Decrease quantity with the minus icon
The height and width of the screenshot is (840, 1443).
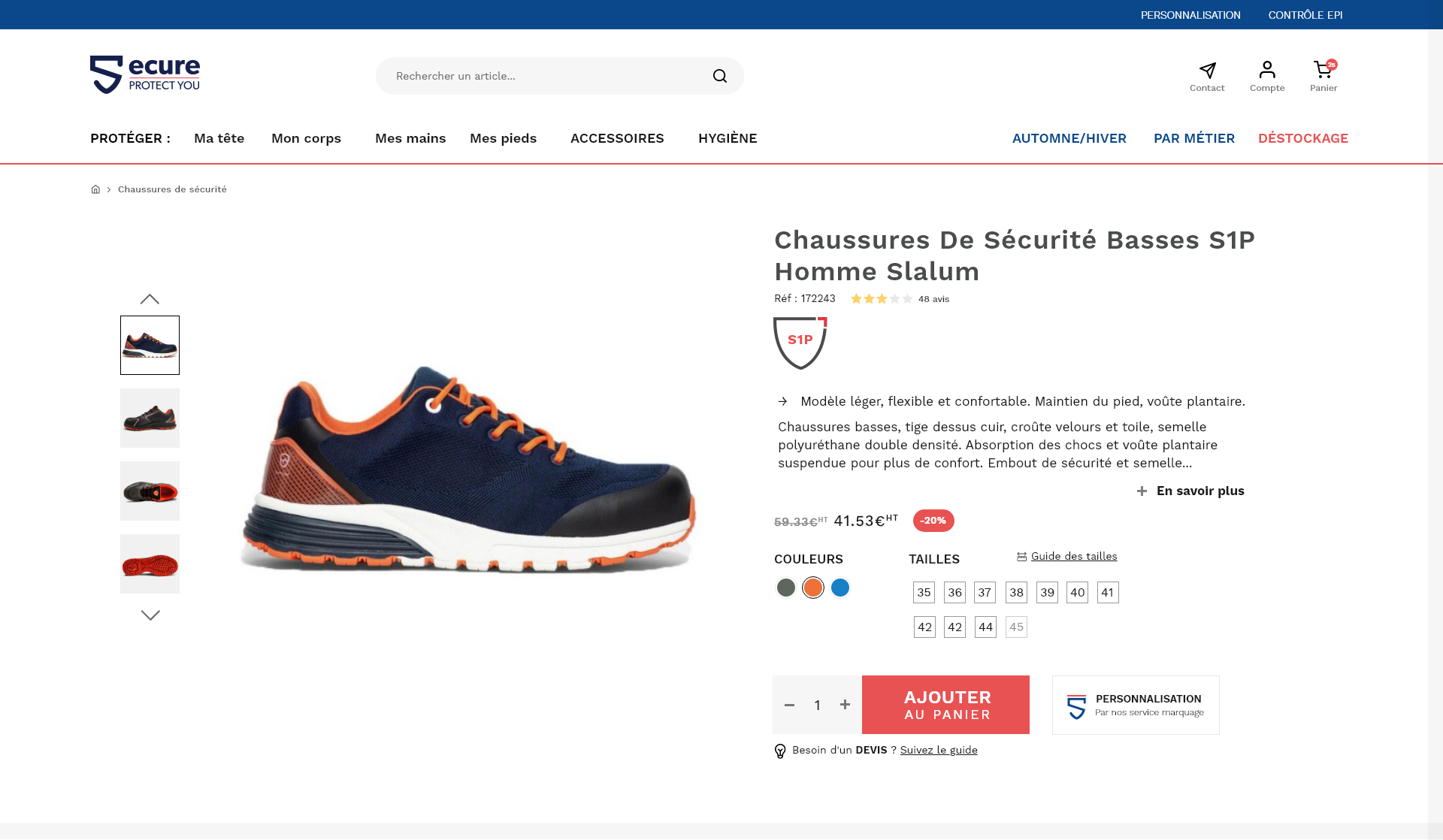789,705
